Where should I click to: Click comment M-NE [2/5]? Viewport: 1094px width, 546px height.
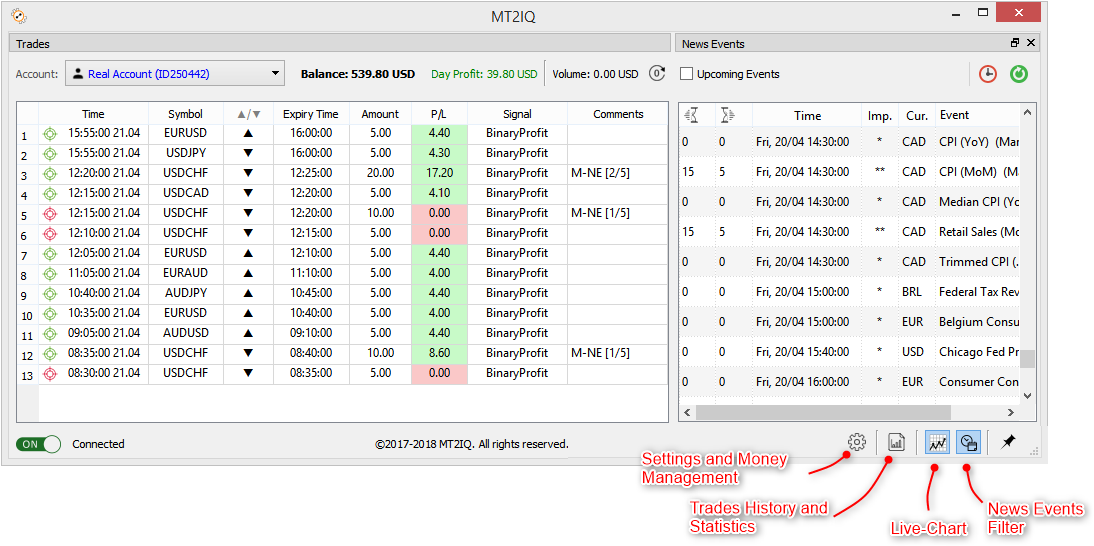pos(600,172)
